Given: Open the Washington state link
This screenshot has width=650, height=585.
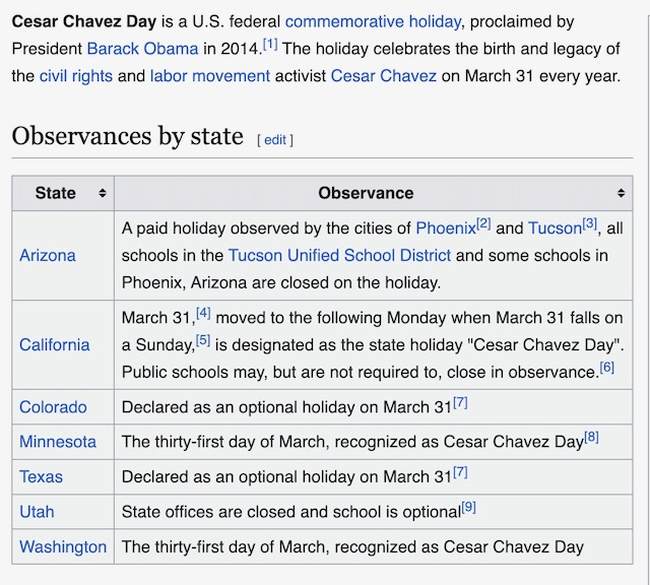Looking at the screenshot, I should [x=63, y=546].
